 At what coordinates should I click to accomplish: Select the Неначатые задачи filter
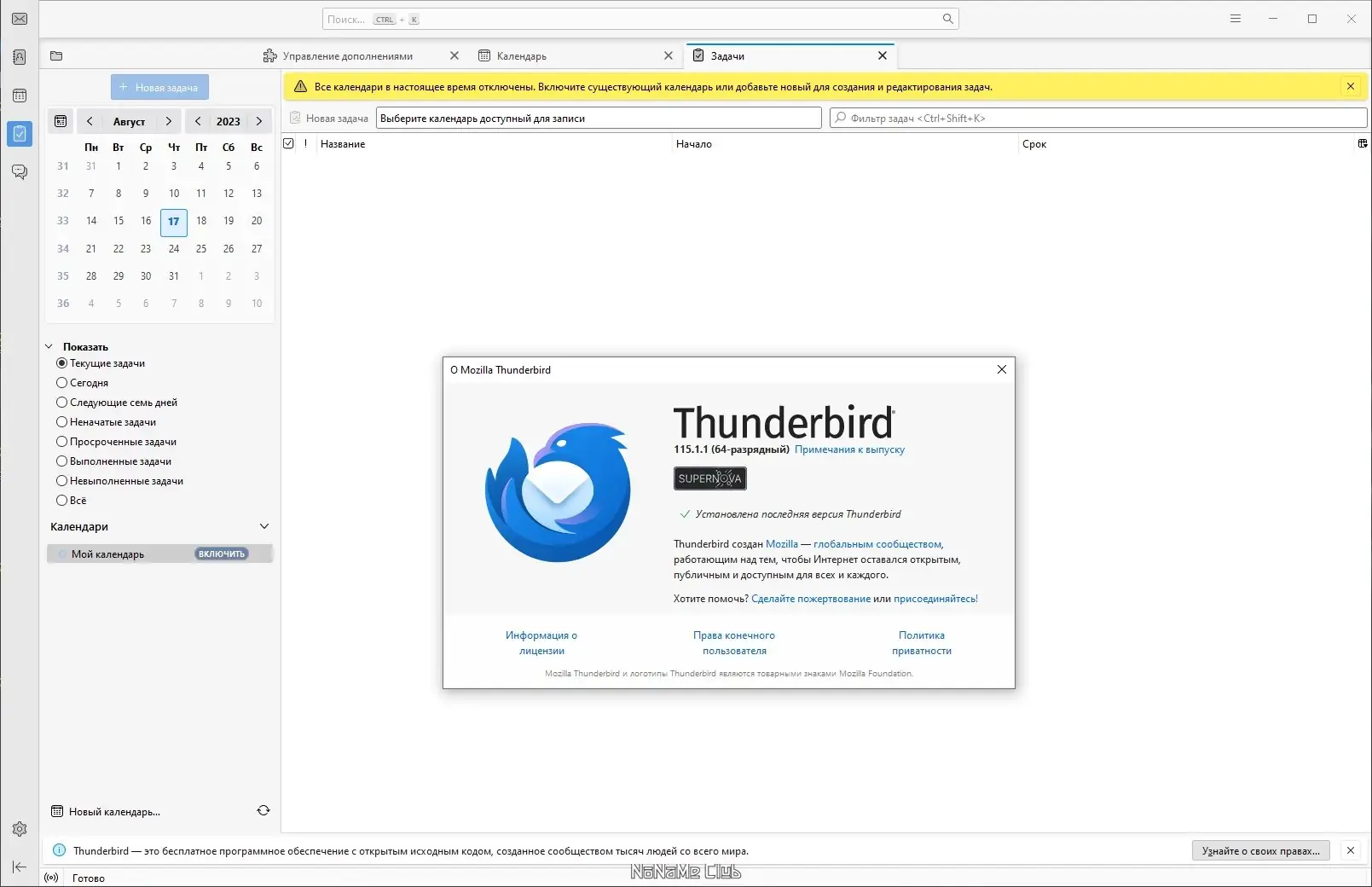pyautogui.click(x=107, y=422)
